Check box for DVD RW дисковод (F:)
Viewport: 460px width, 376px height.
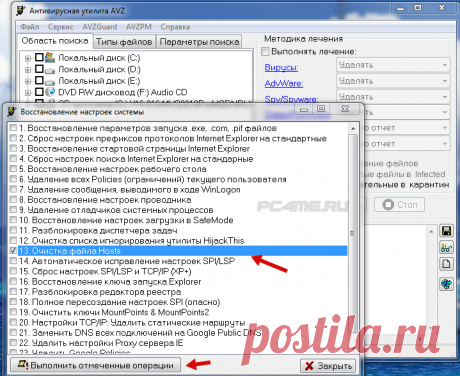(x=39, y=92)
